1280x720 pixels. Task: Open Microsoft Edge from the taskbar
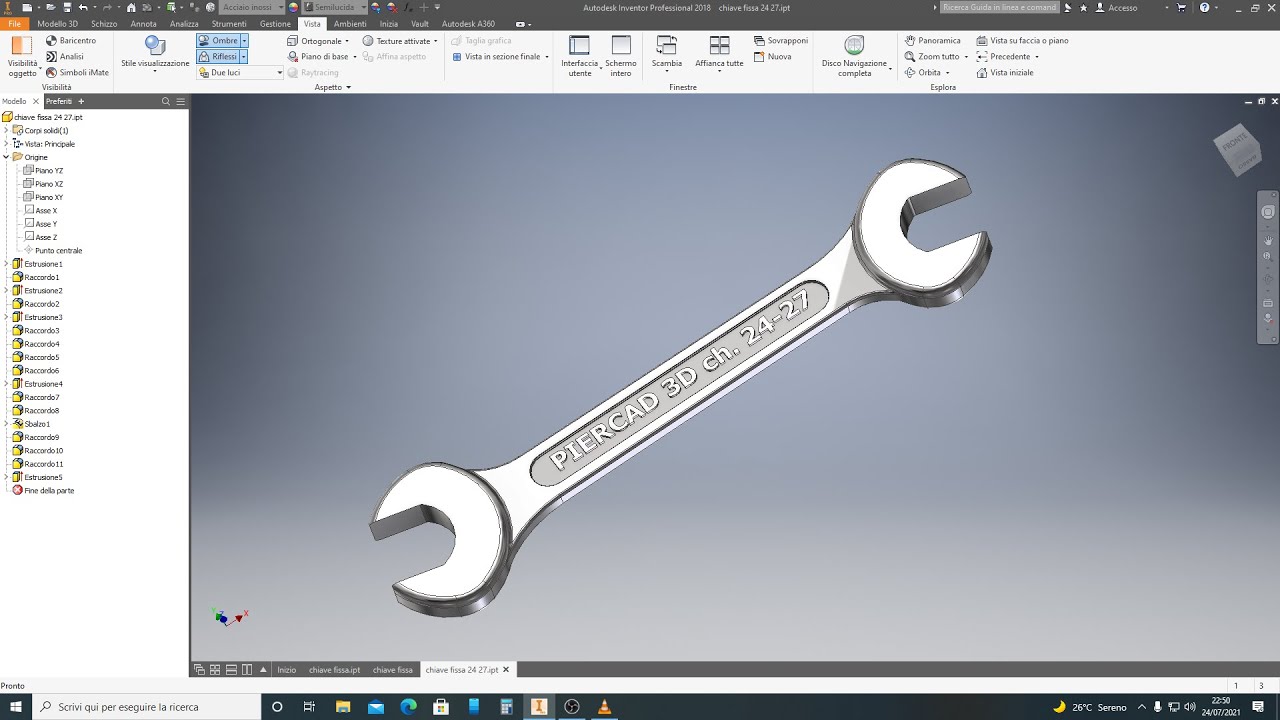[408, 707]
